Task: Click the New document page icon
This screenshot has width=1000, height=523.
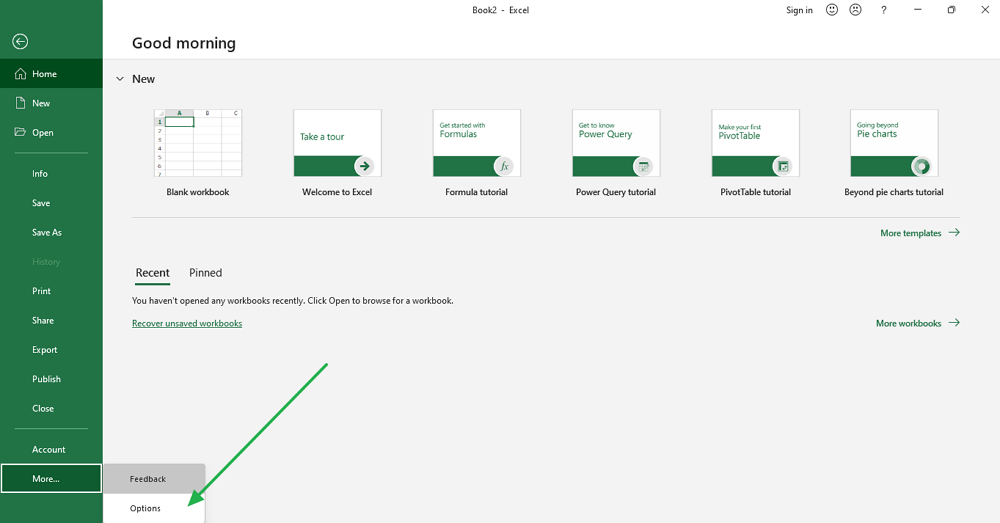Action: (20, 103)
